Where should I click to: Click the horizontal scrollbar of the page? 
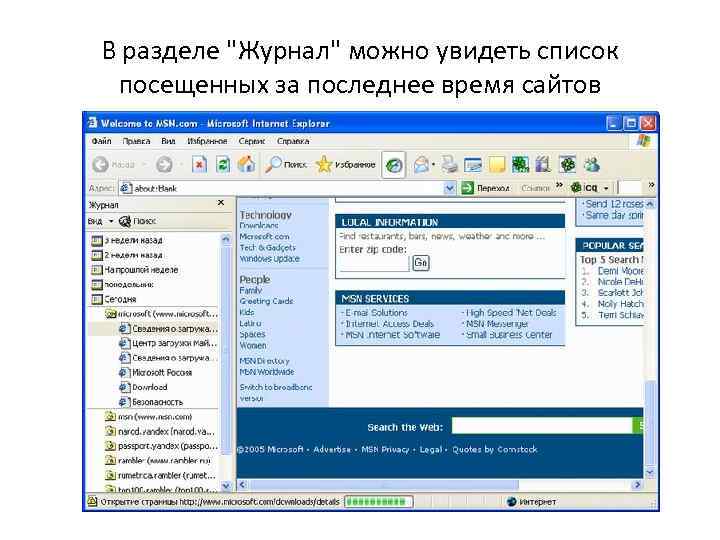(x=439, y=484)
